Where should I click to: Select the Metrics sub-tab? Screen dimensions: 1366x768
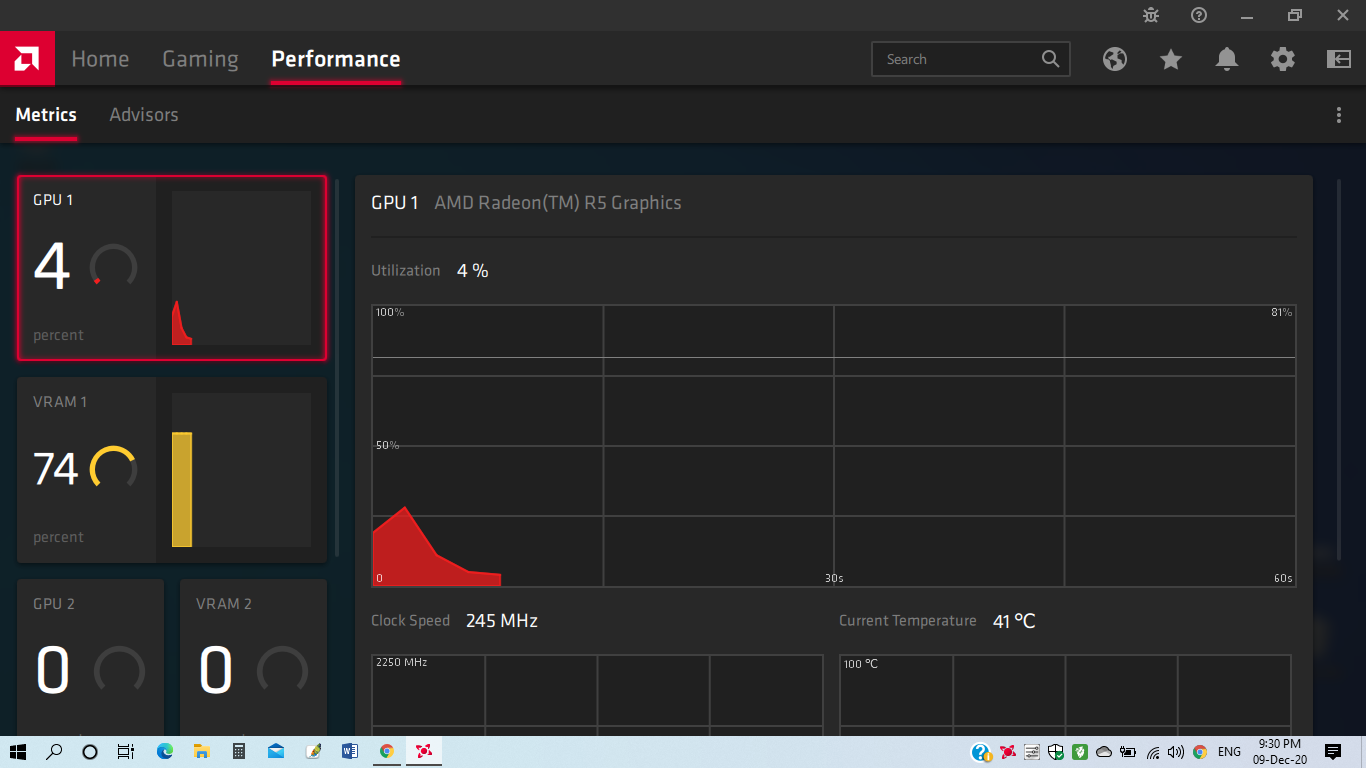point(46,115)
